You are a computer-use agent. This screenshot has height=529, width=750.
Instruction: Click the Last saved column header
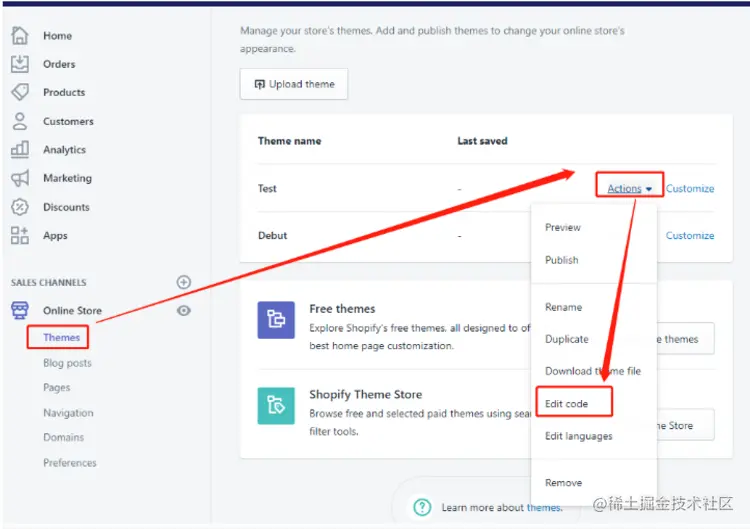[482, 141]
